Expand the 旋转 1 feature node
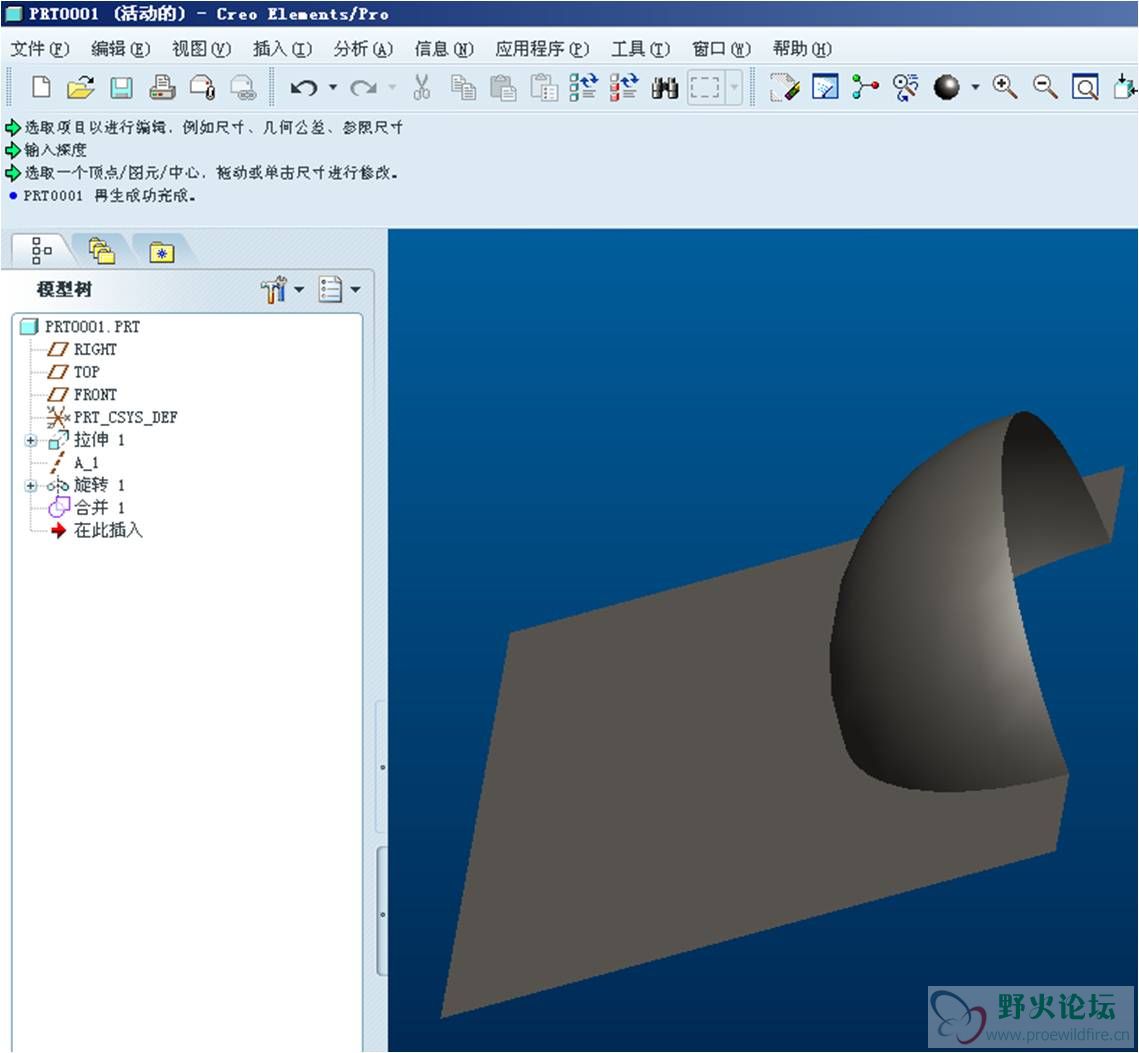The image size is (1139, 1053). 31,485
